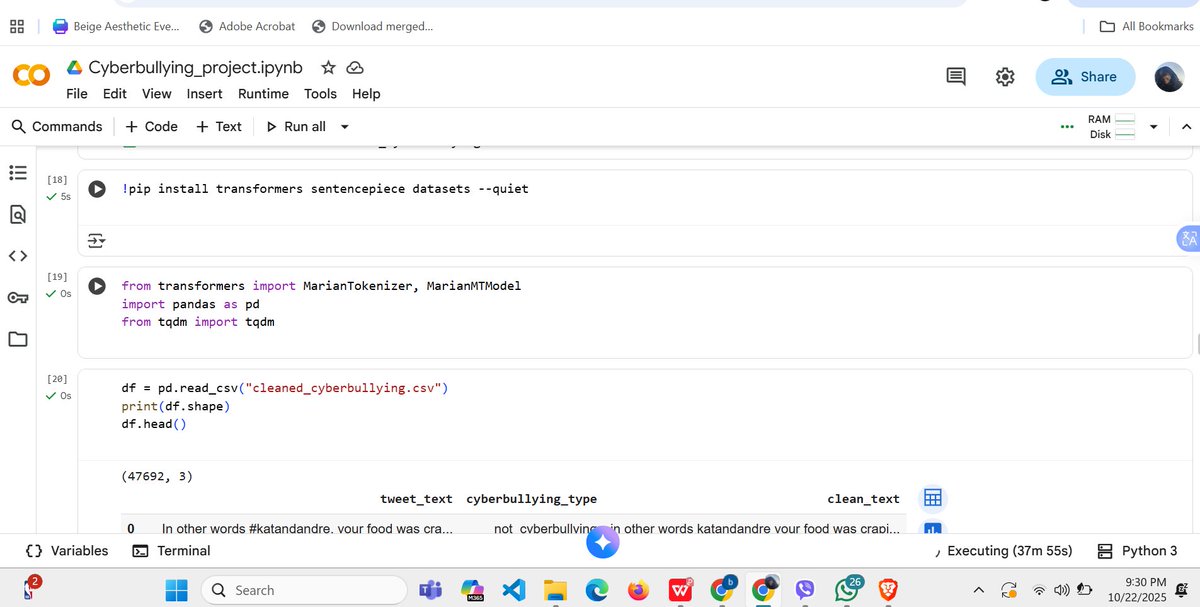Image resolution: width=1200 pixels, height=607 pixels.
Task: Open the Runtime menu
Action: [263, 94]
